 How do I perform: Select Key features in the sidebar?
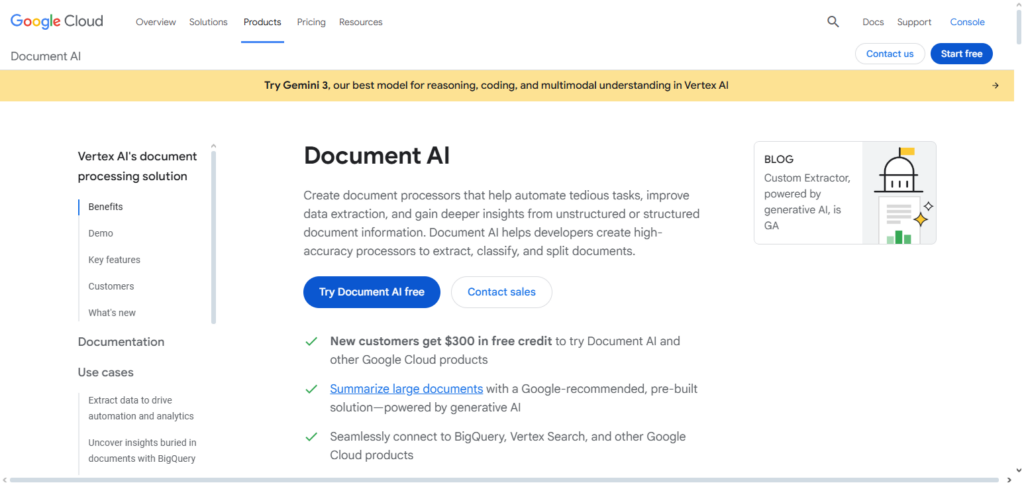114,260
